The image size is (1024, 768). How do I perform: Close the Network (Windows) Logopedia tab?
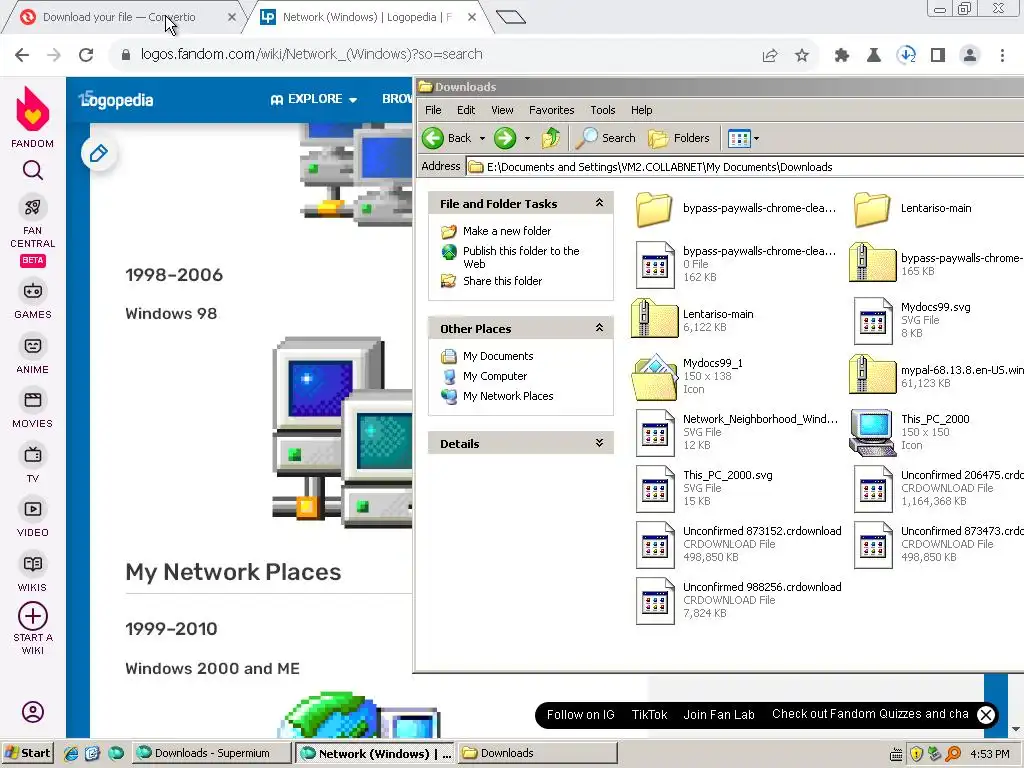click(472, 18)
